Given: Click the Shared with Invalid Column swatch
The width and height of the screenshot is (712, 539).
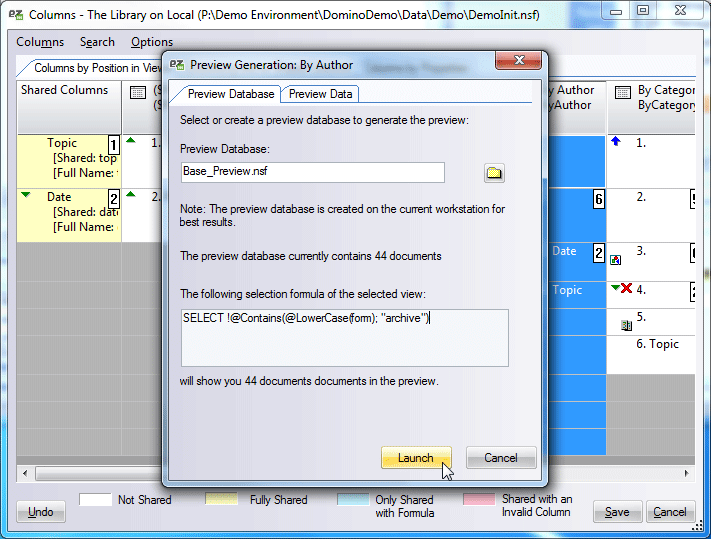Looking at the screenshot, I should coord(479,499).
